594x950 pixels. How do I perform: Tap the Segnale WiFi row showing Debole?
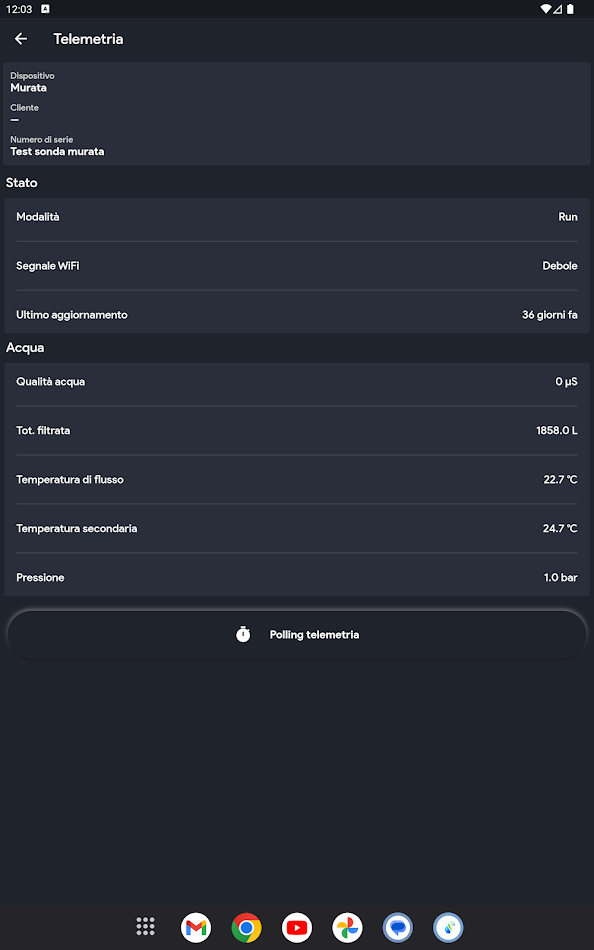point(297,265)
